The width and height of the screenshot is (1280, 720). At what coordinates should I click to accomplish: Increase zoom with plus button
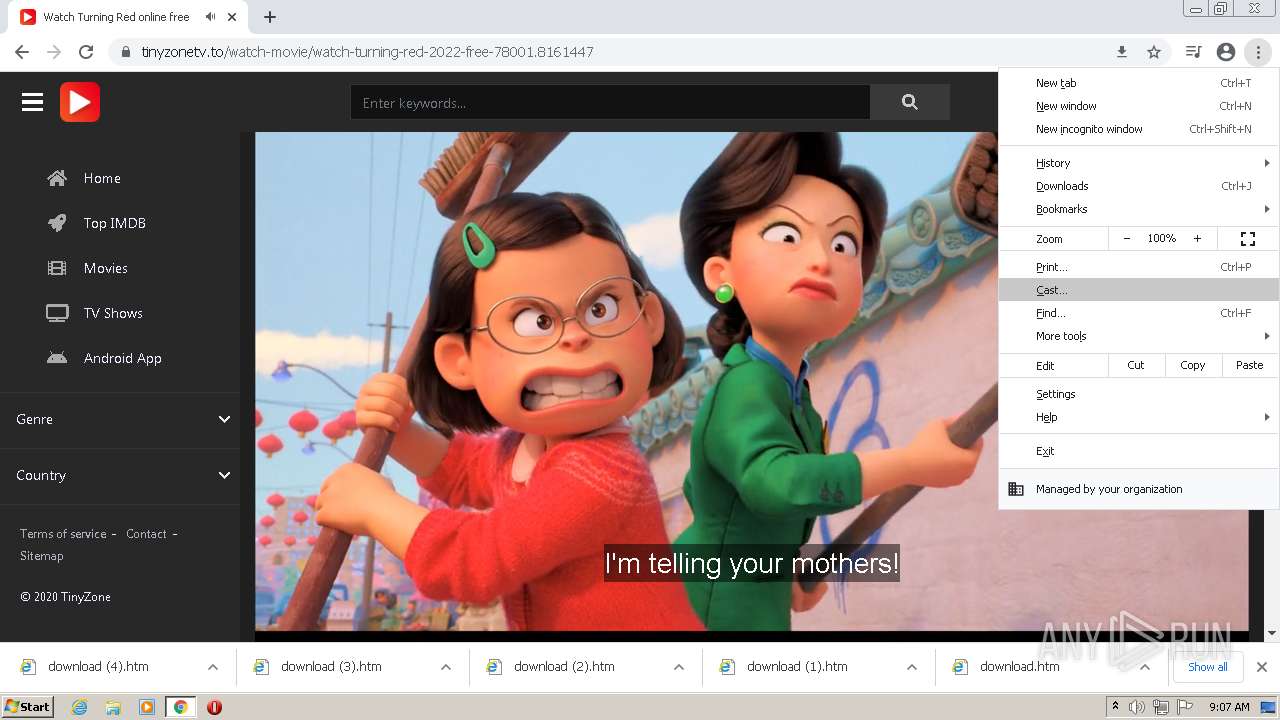pos(1197,239)
